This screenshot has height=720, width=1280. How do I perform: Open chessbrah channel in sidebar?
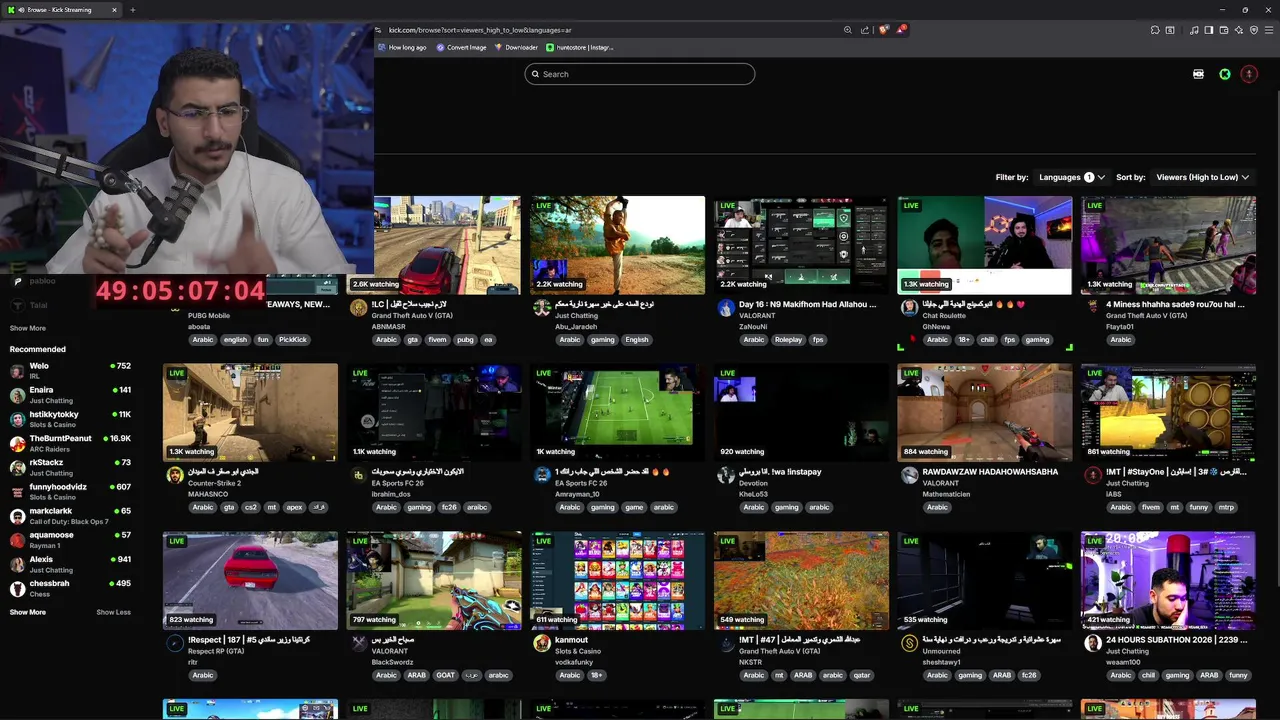70,588
